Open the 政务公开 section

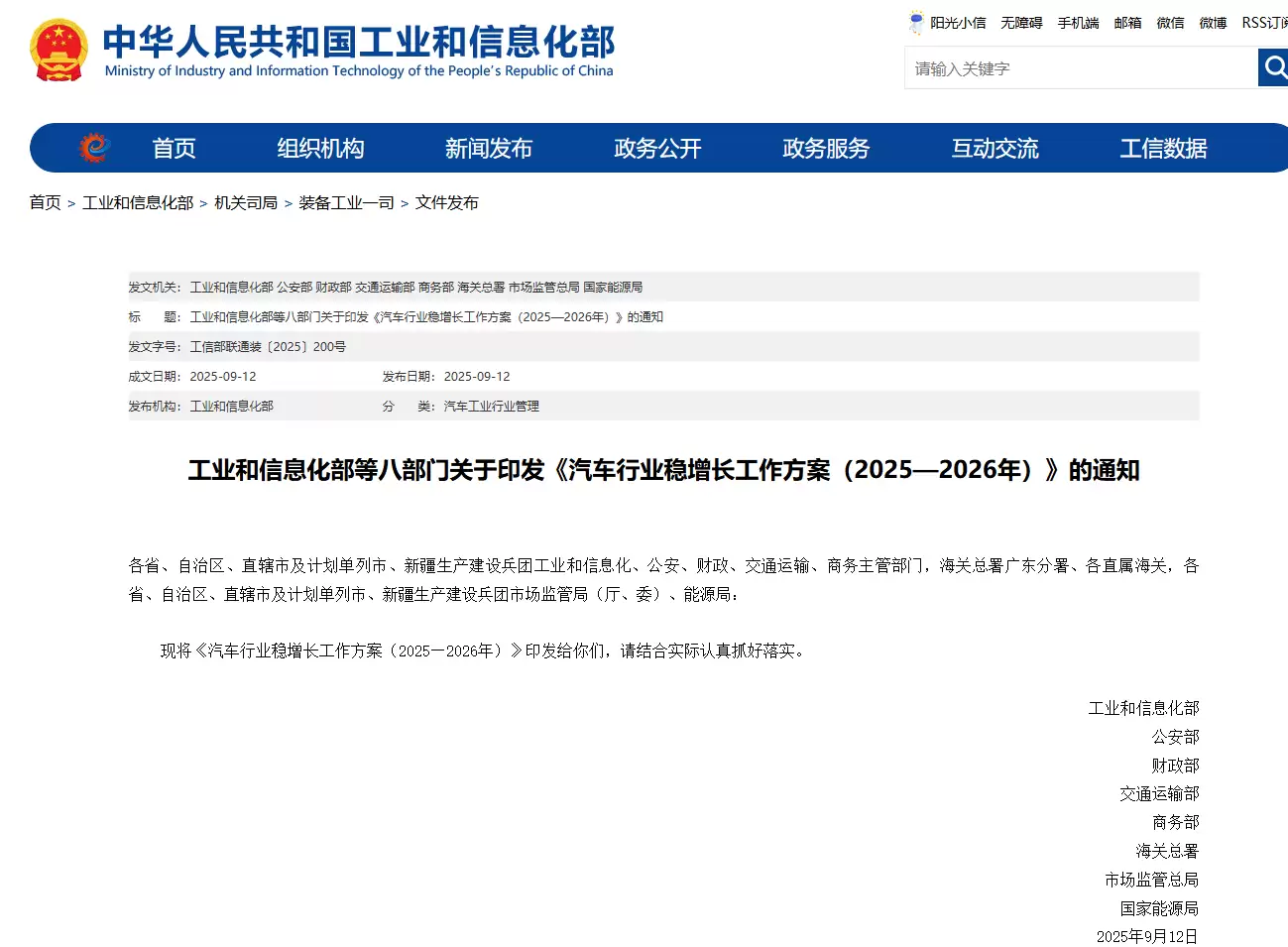click(657, 148)
